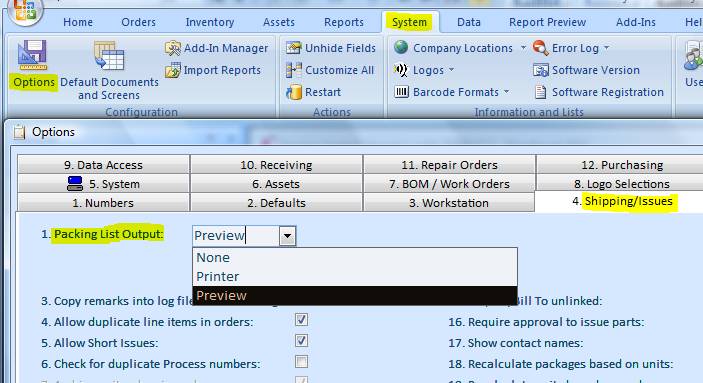Screen dimensions: 703x383
Task: Open the Assets ribbon tab
Action: click(x=279, y=22)
